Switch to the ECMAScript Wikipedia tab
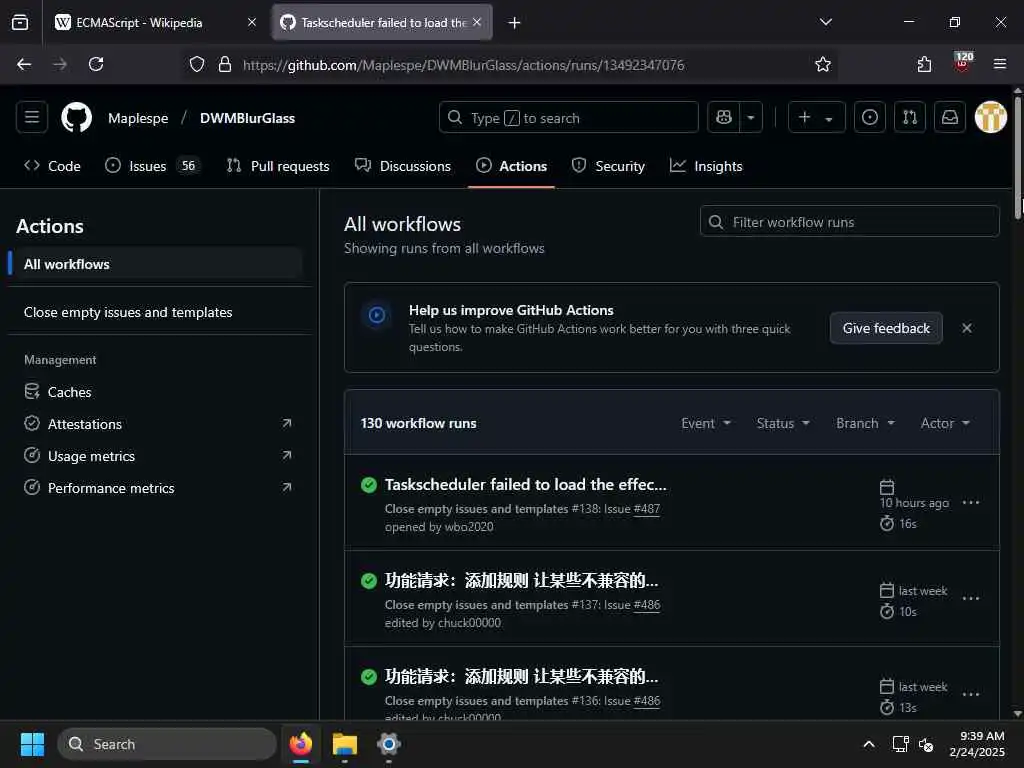The image size is (1024, 768). [x=156, y=22]
